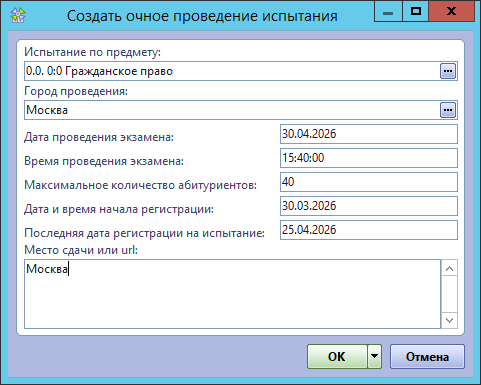481x385 pixels.
Task: Expand the OK button dropdown arrow
Action: pos(375,356)
